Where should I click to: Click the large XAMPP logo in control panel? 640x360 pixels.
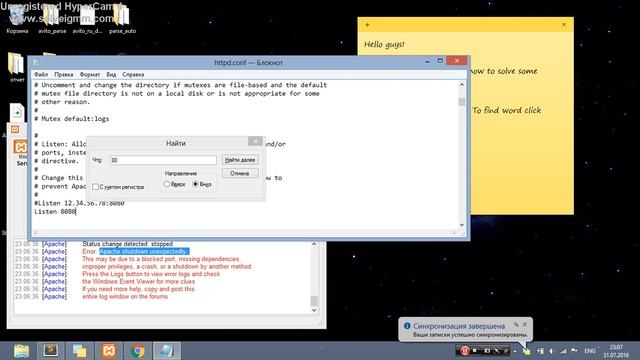click(x=20, y=147)
